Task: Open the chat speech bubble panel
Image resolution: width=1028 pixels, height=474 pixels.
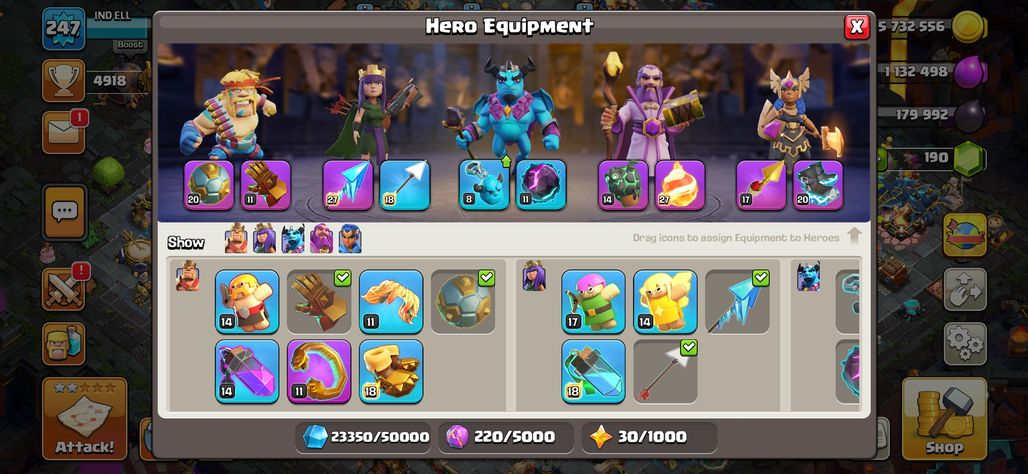Action: click(x=64, y=212)
